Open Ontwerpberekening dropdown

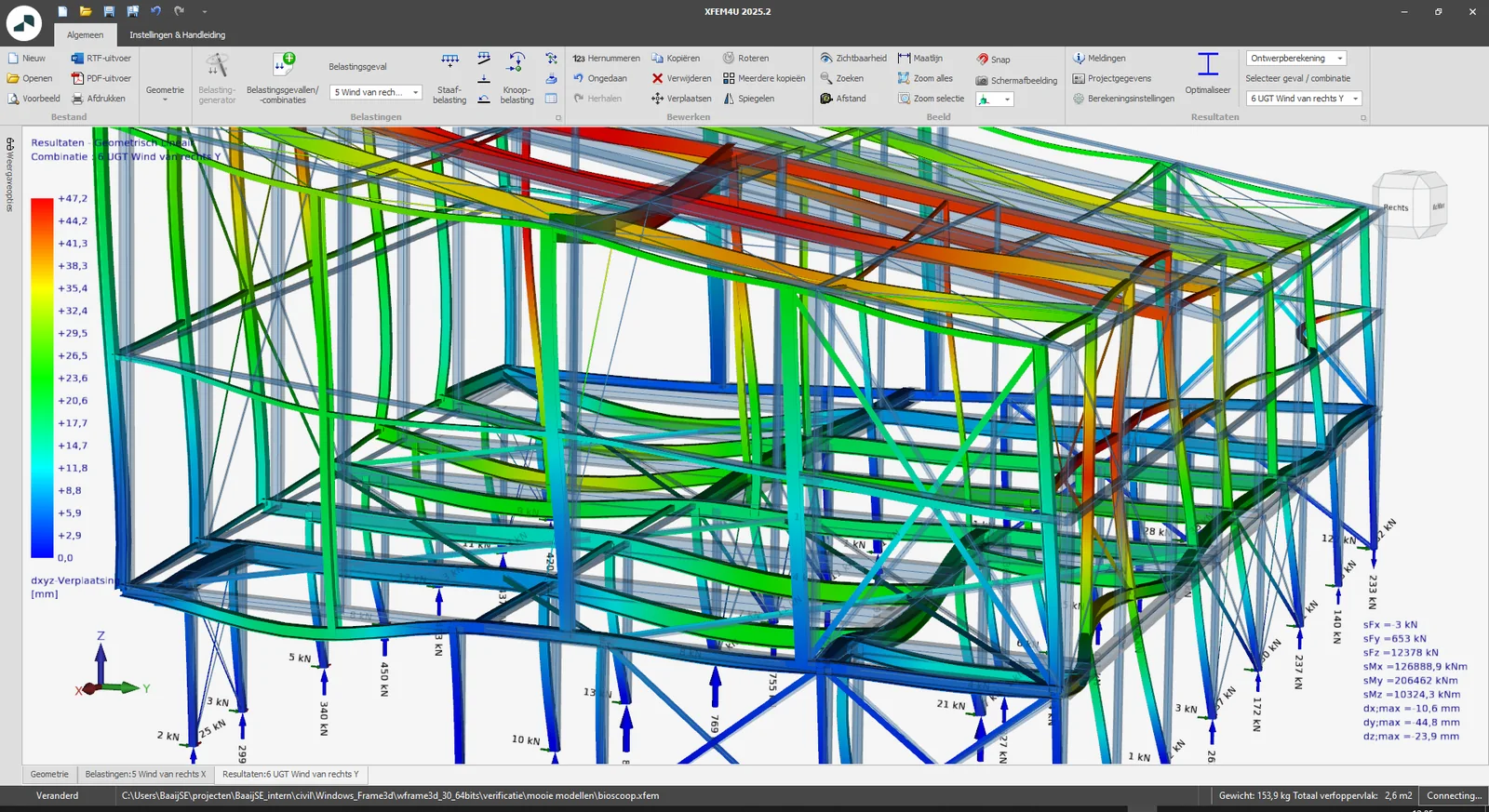tap(1295, 58)
